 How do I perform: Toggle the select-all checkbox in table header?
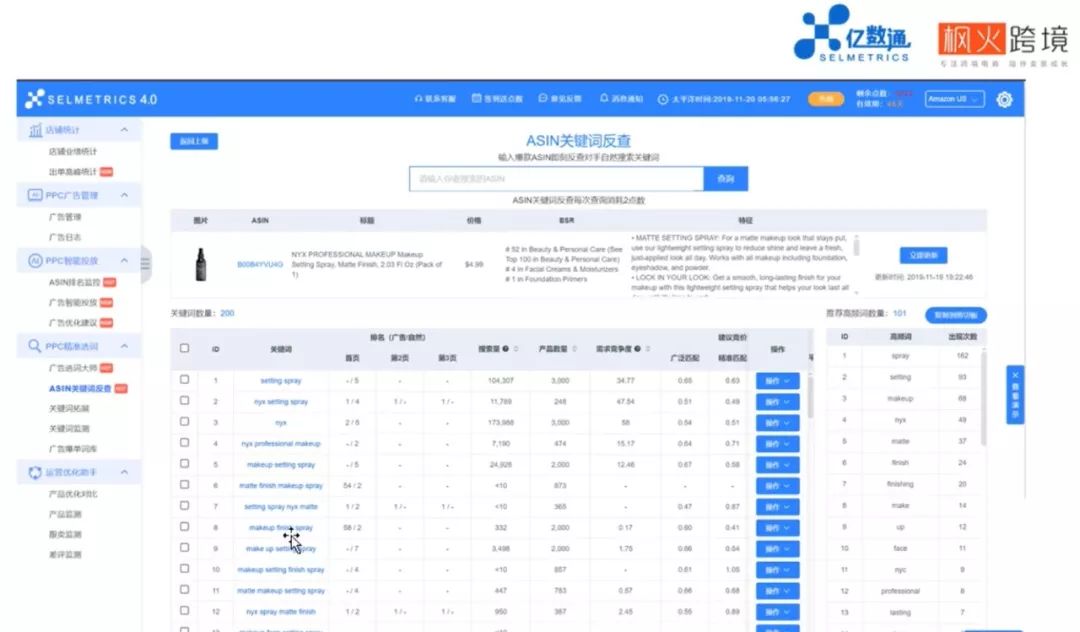[x=184, y=348]
